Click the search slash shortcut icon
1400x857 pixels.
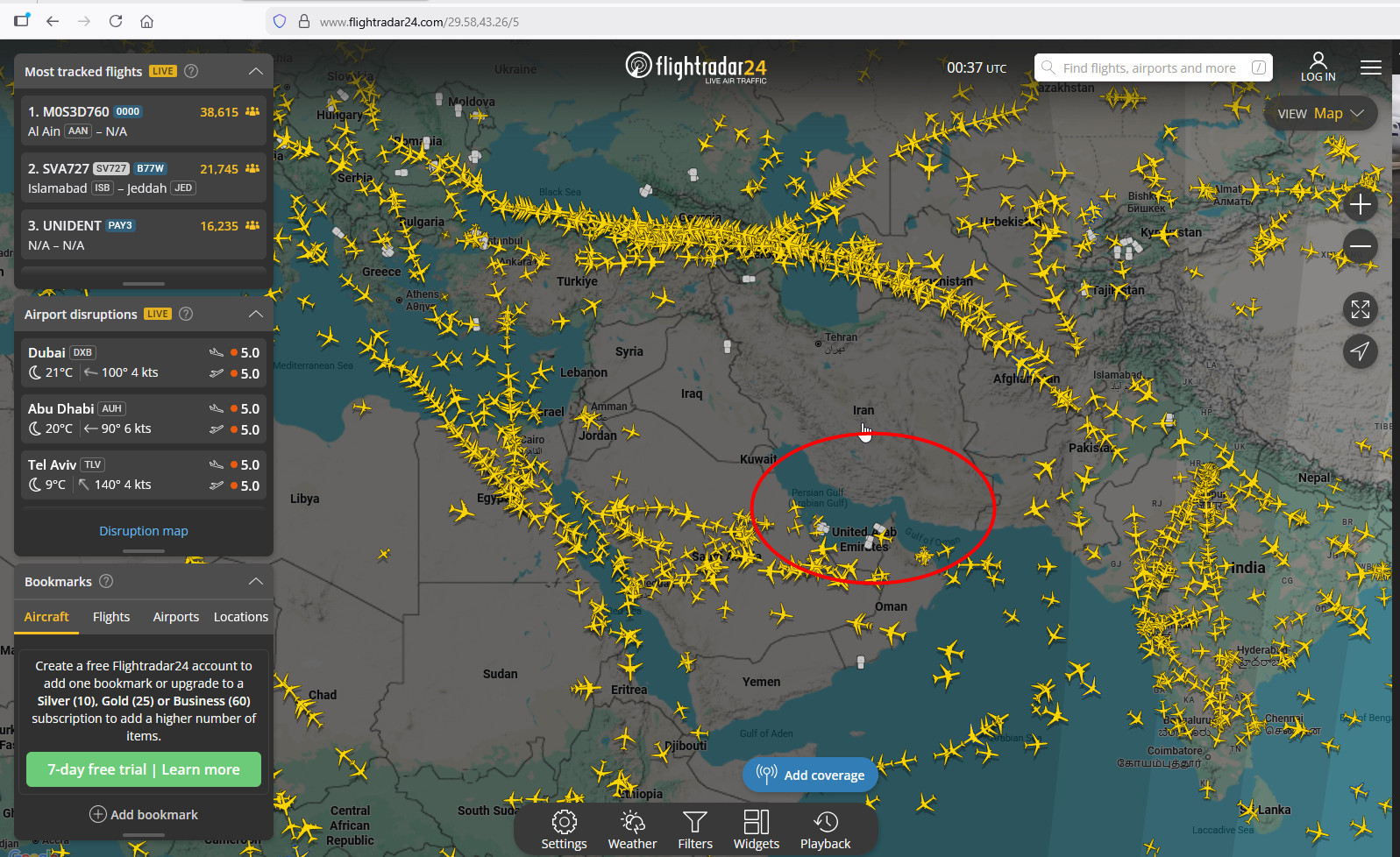(1259, 67)
